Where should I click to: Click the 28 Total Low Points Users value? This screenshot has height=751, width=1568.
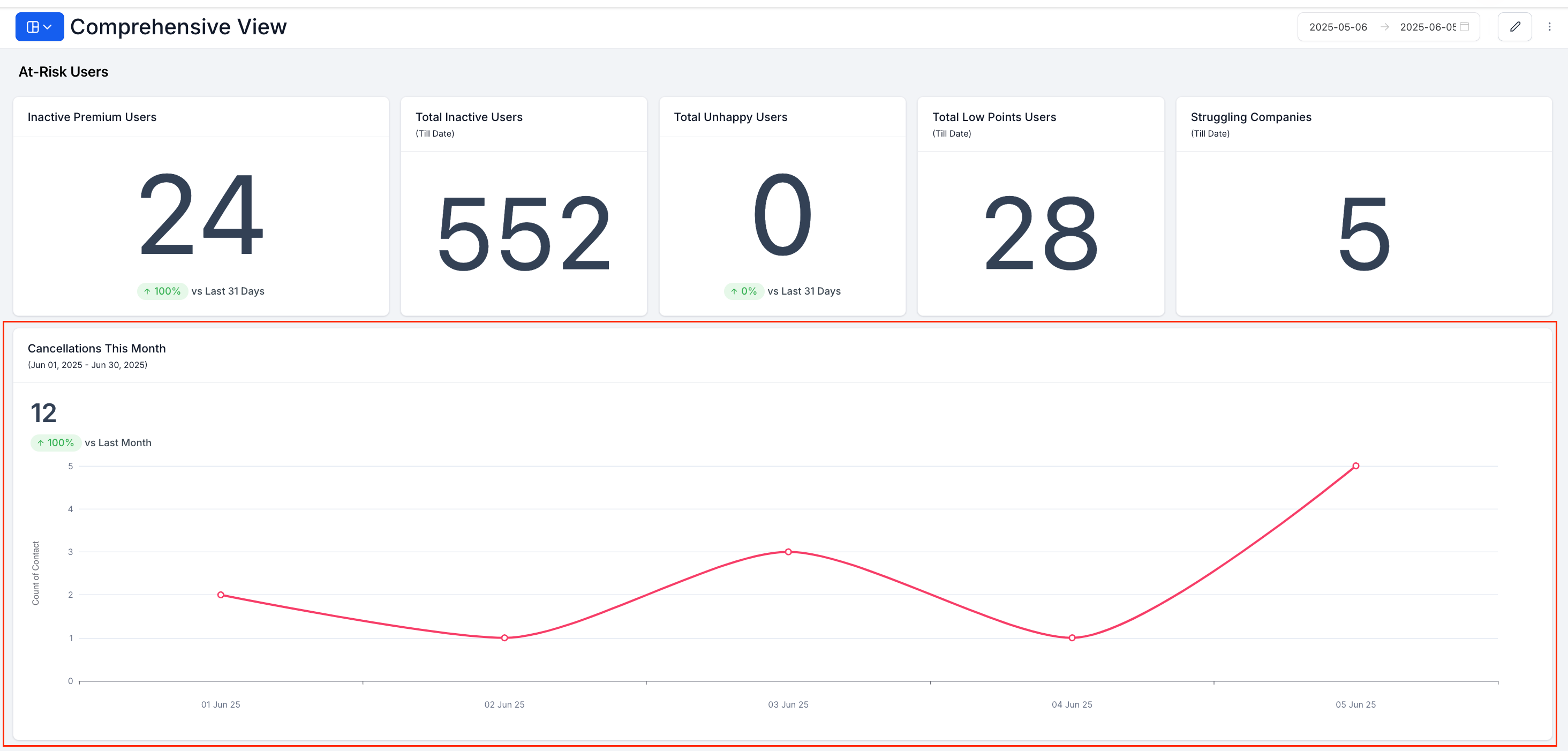1041,233
